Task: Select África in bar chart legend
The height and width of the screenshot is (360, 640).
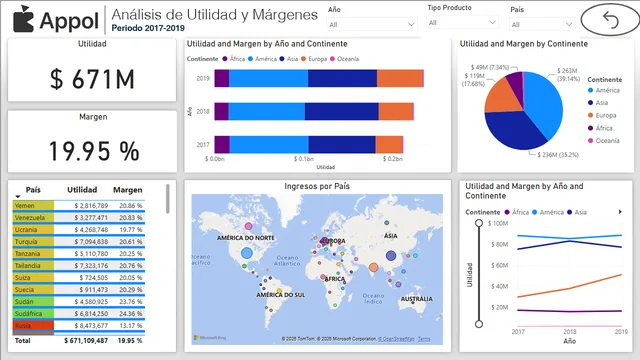Action: coord(233,59)
